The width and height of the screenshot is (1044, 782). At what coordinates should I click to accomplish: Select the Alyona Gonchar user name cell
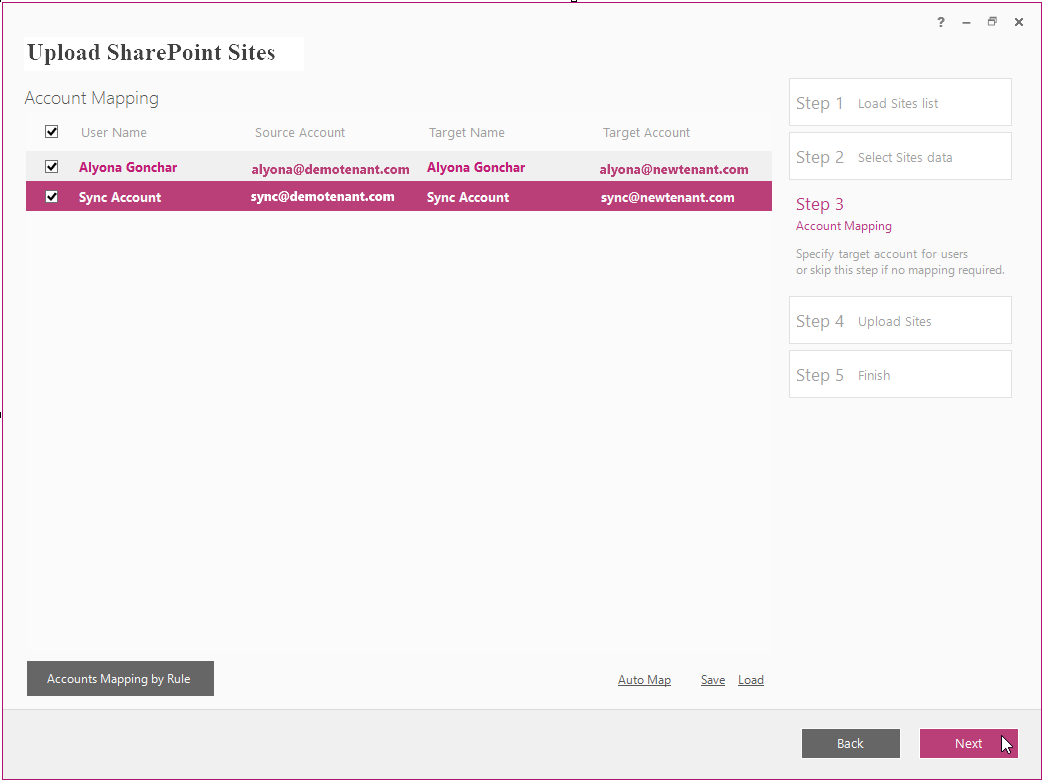point(128,167)
